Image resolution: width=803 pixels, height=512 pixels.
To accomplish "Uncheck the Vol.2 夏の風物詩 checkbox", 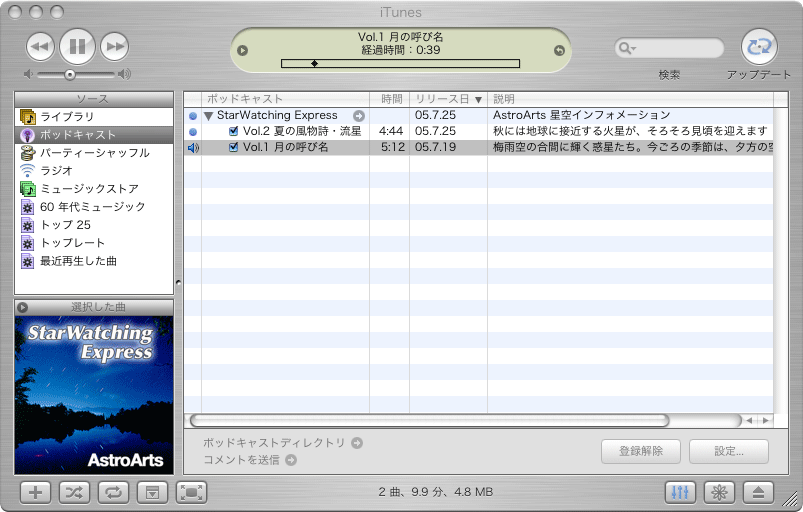I will click(234, 131).
